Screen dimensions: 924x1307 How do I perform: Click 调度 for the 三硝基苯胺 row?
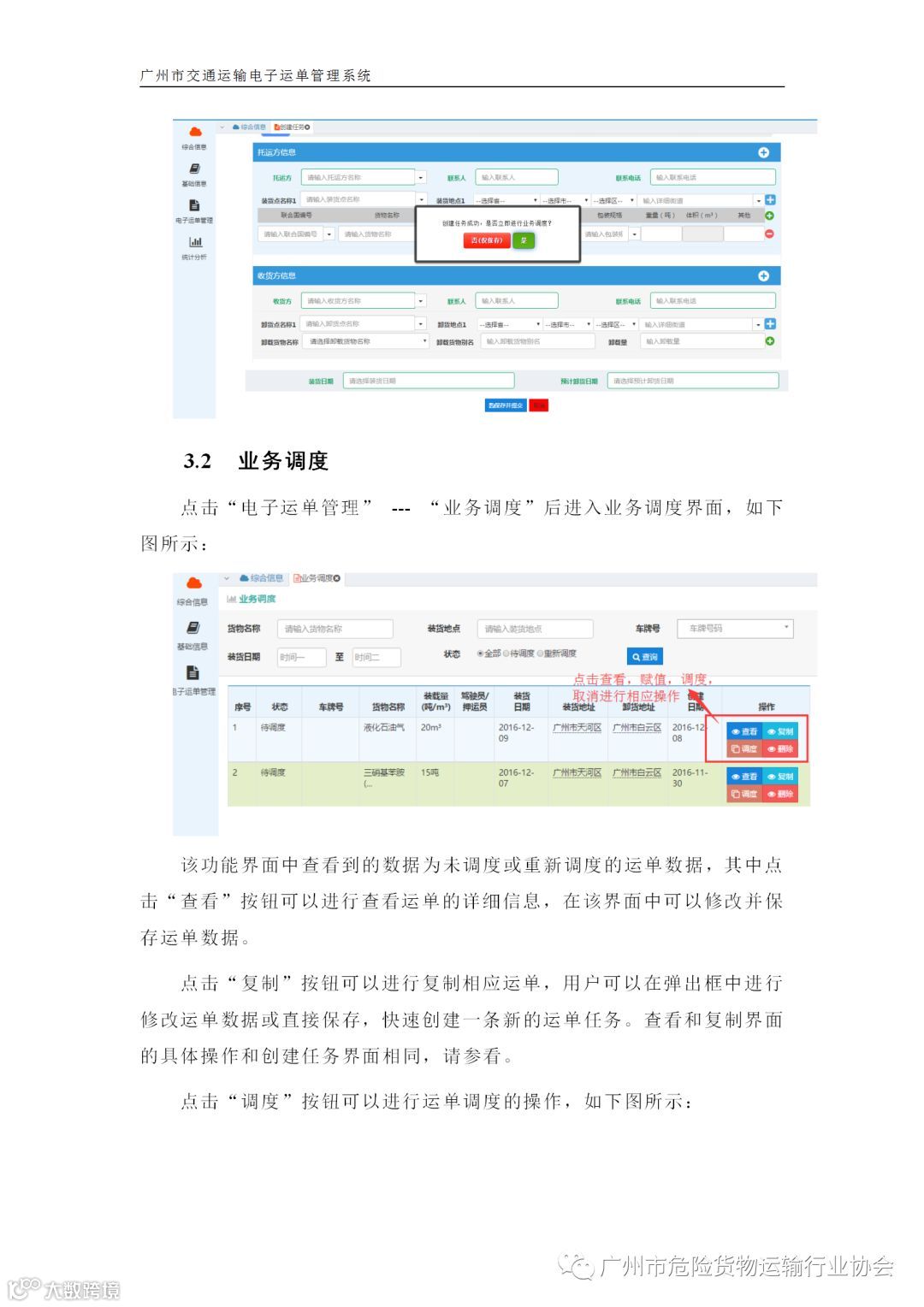click(744, 794)
